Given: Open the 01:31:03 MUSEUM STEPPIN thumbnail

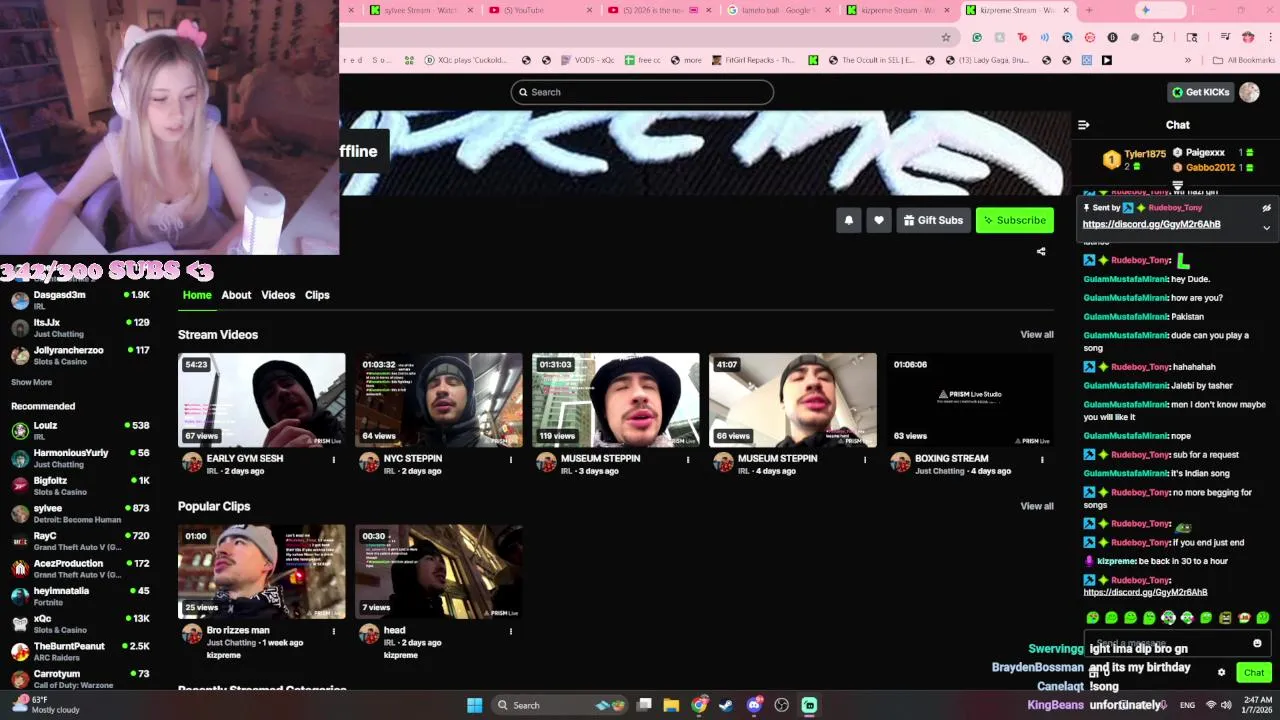Looking at the screenshot, I should tap(616, 400).
